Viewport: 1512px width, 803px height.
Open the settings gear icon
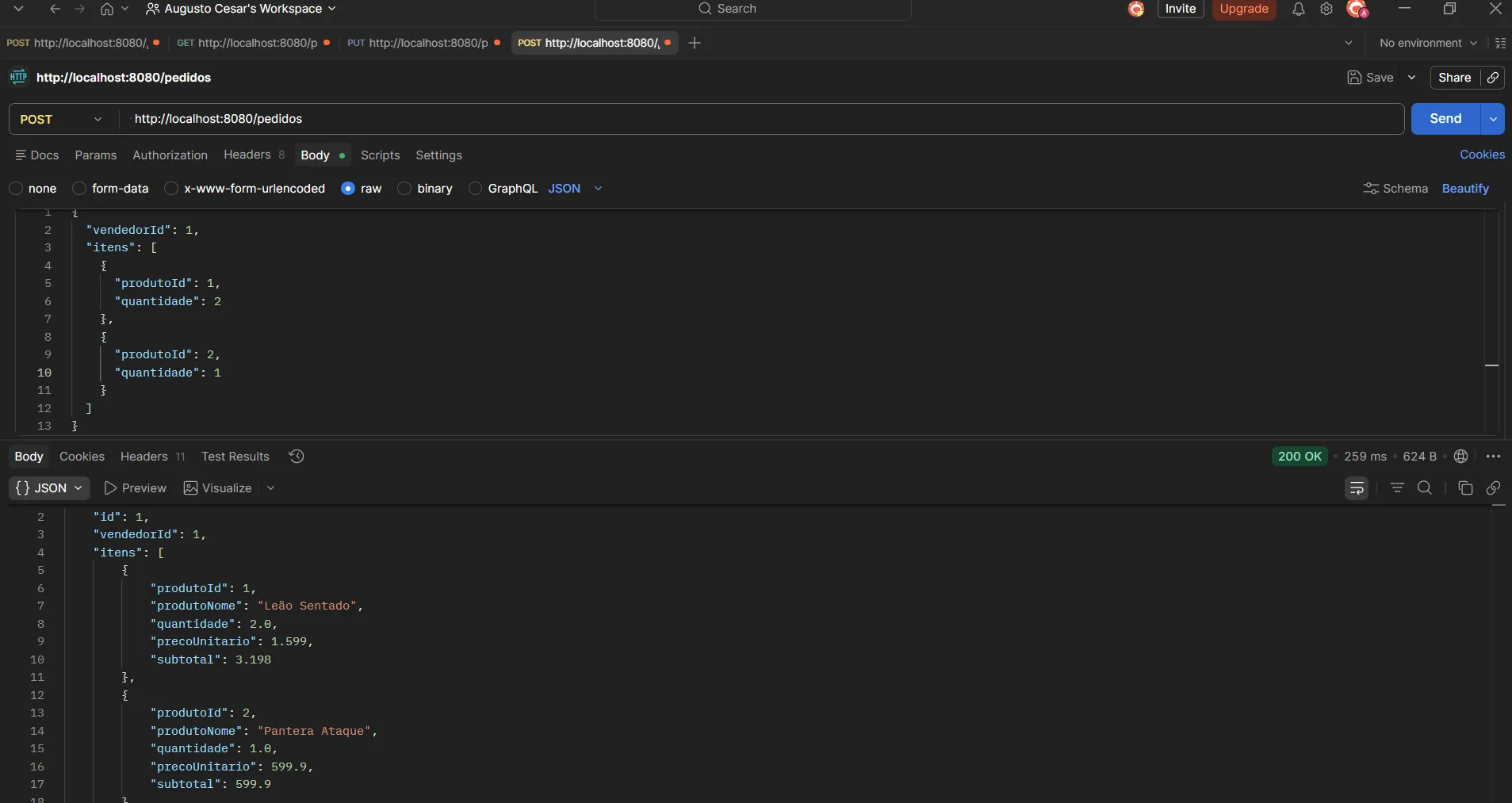point(1326,9)
